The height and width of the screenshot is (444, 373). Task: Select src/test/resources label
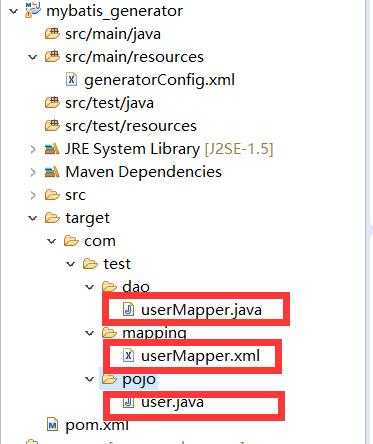[x=131, y=126]
